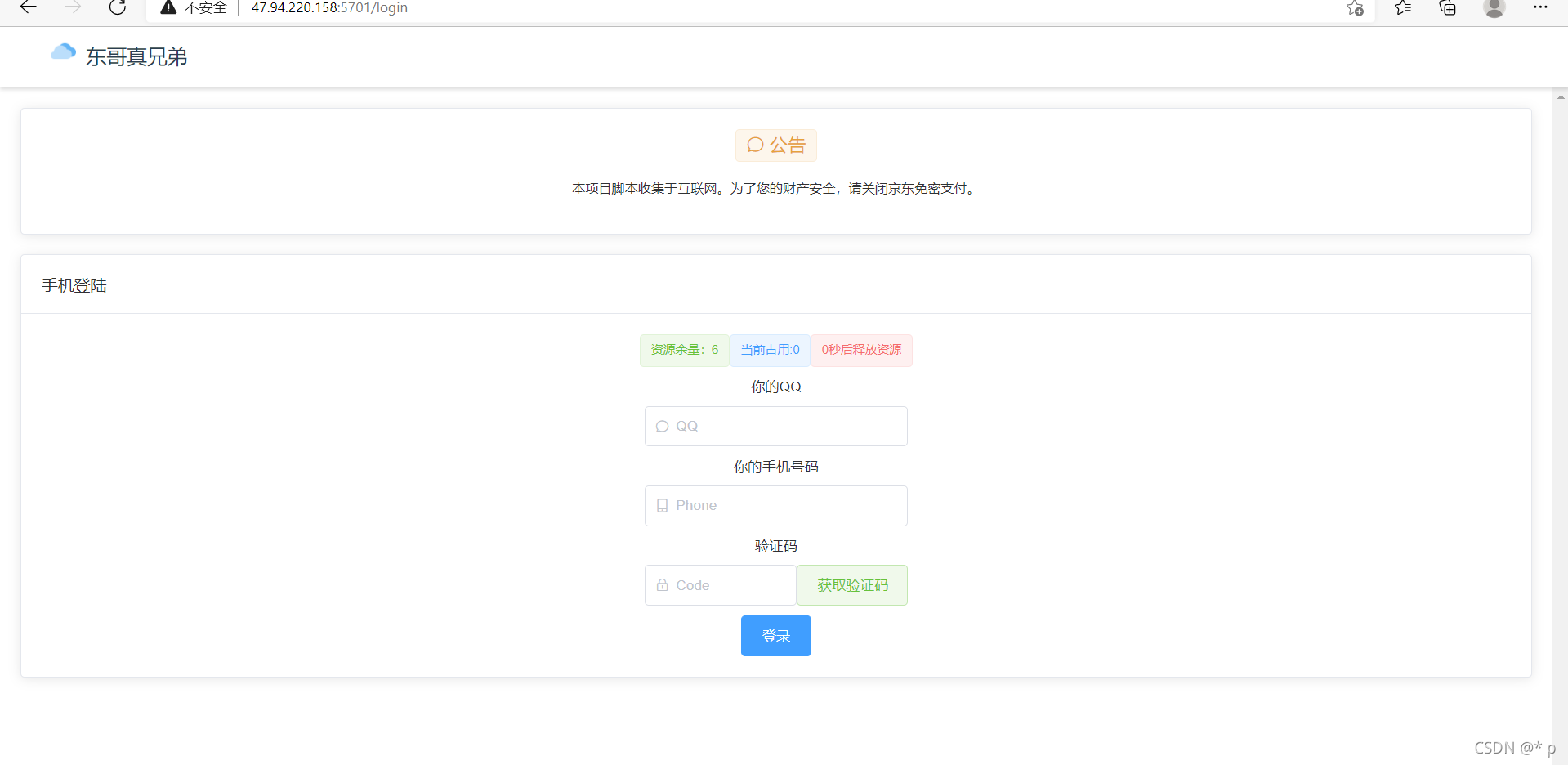This screenshot has width=1568, height=765.
Task: Click the scrollbar up arrow
Action: (1561, 96)
